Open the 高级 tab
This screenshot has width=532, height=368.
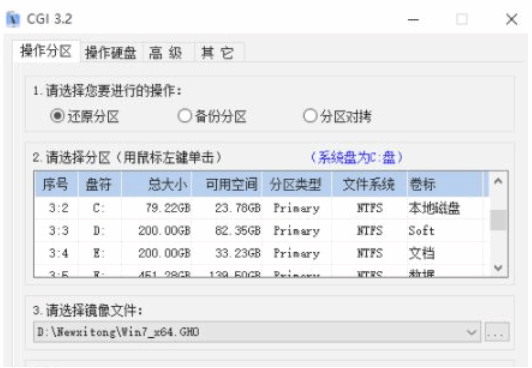(166, 53)
